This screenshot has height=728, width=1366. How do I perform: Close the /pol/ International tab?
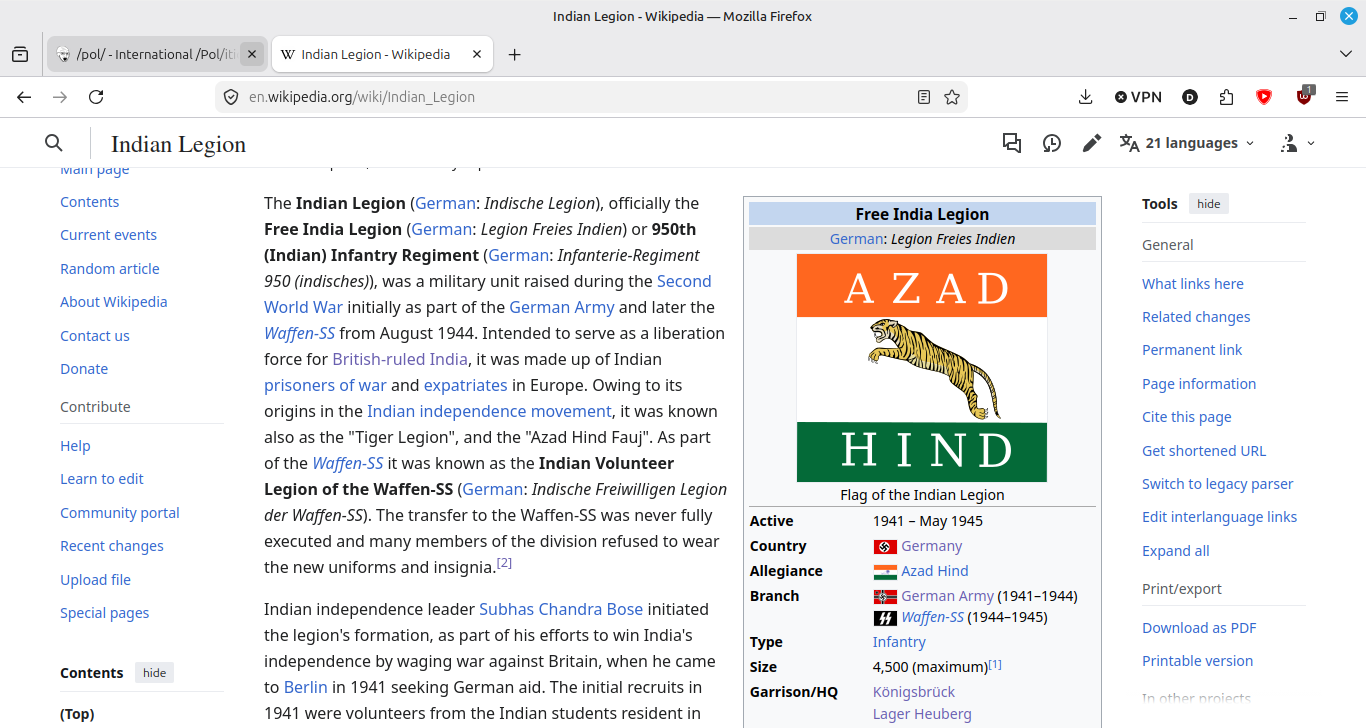(x=252, y=54)
